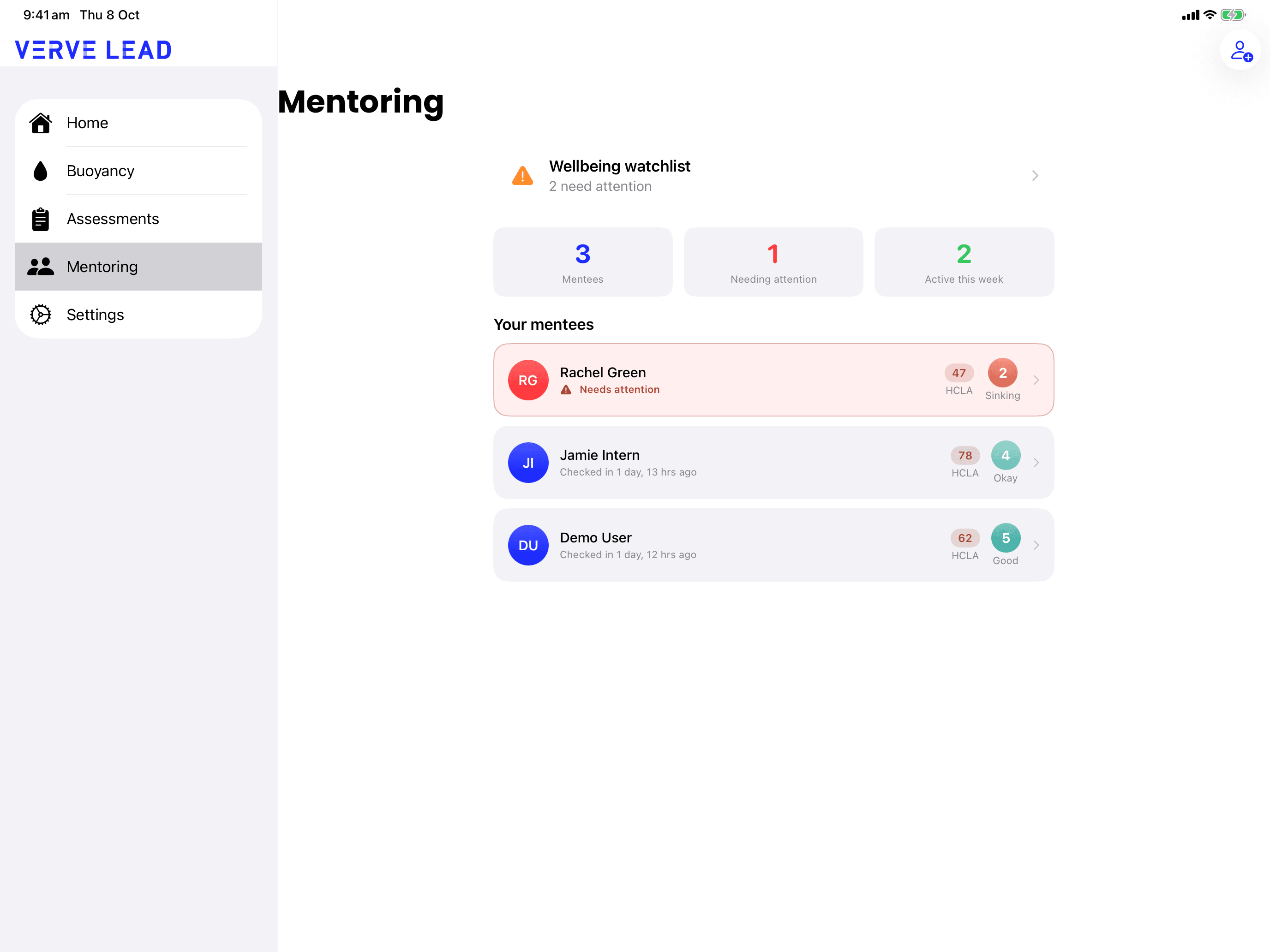Screen dimensions: 1270x952
Task: Click the Settings gear icon
Action: tap(41, 315)
